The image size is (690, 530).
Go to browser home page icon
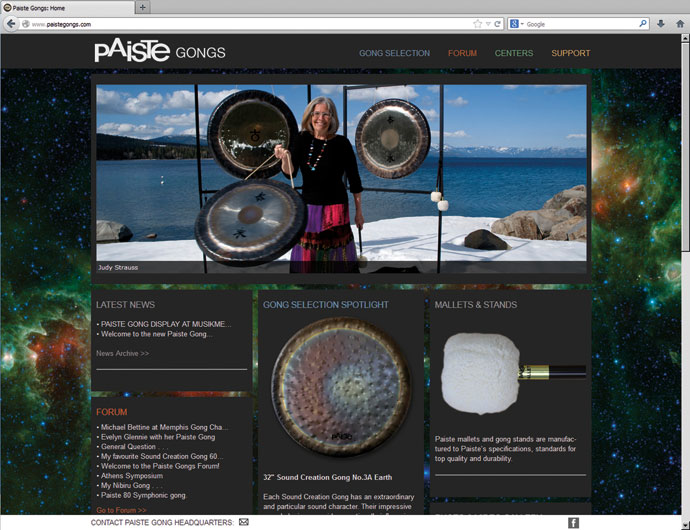click(x=678, y=23)
